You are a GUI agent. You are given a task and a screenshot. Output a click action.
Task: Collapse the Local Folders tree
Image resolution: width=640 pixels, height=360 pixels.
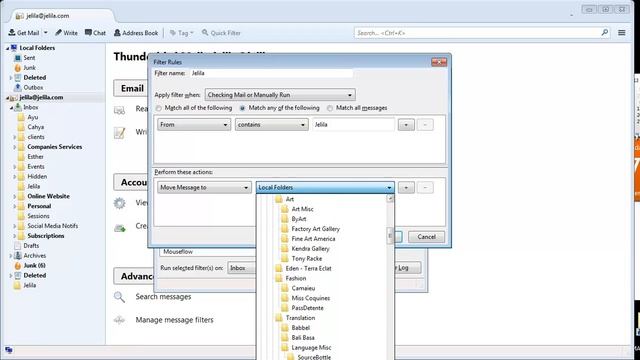click(7, 48)
